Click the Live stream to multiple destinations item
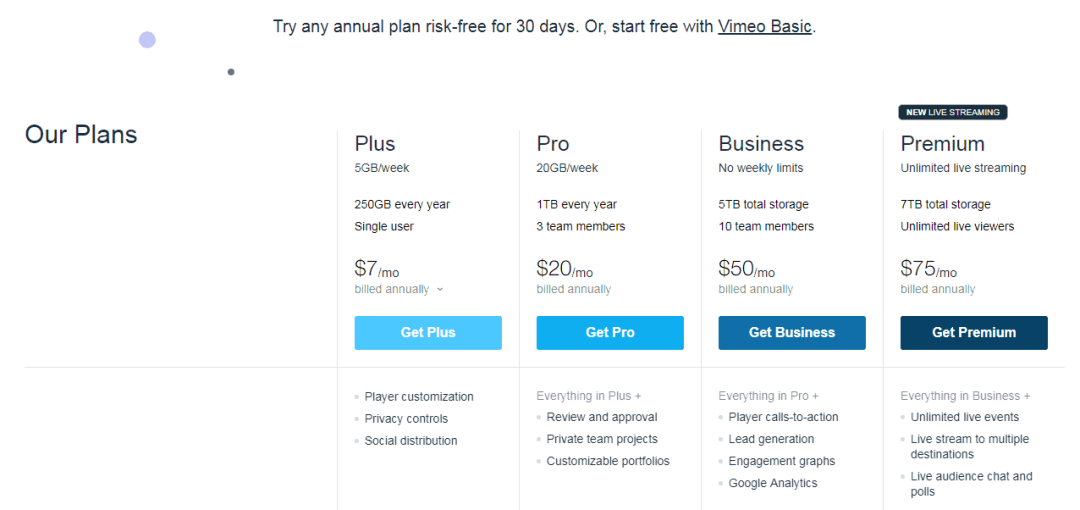Viewport: 1080px width, 510px height. pos(970,447)
